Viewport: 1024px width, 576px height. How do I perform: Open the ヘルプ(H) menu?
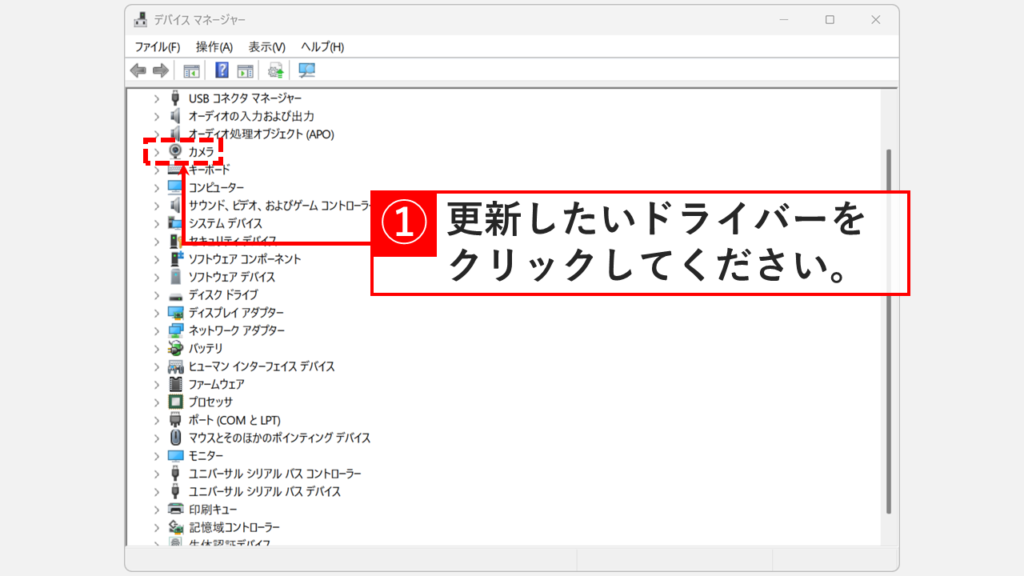click(x=324, y=46)
